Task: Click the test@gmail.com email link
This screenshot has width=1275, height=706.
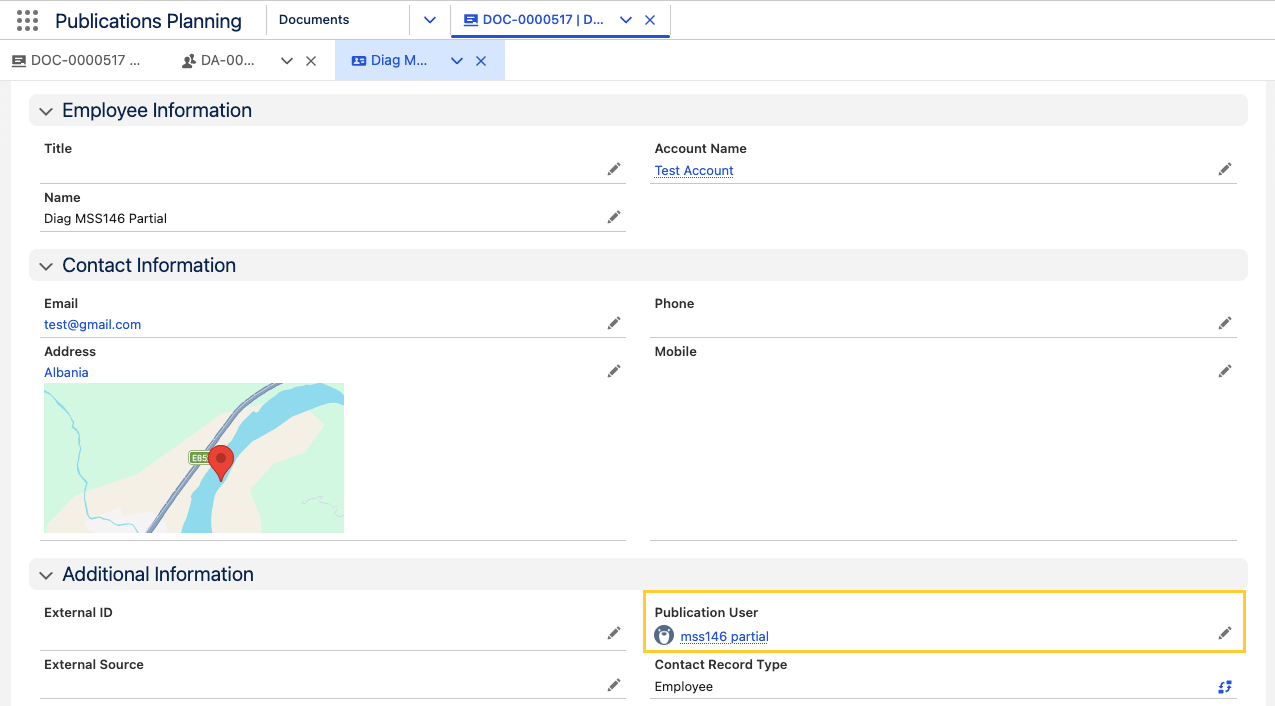Action: [x=93, y=325]
